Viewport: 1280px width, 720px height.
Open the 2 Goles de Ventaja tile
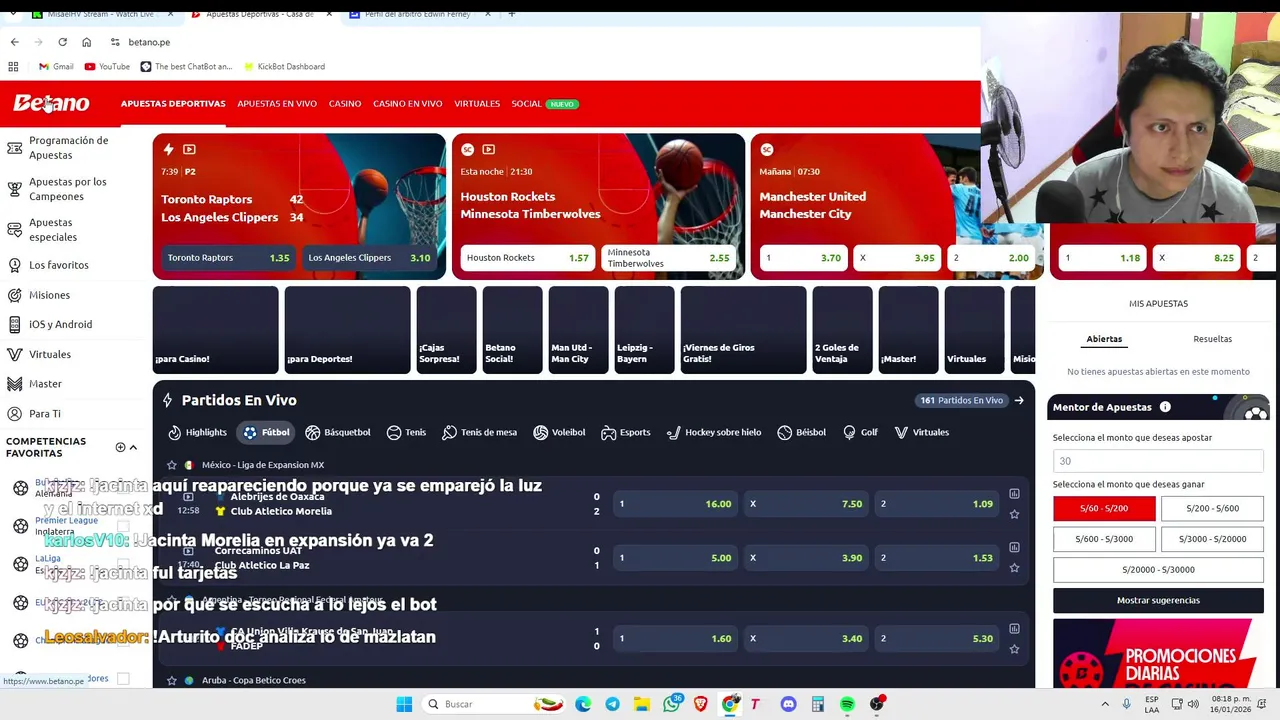pyautogui.click(x=842, y=330)
